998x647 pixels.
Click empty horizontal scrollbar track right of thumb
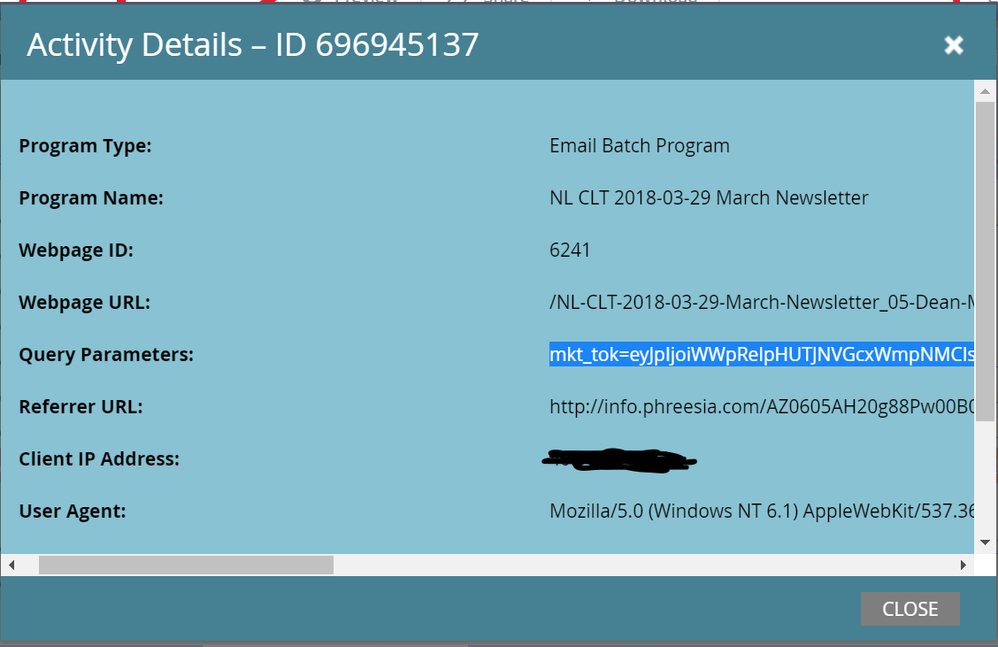pyautogui.click(x=640, y=565)
